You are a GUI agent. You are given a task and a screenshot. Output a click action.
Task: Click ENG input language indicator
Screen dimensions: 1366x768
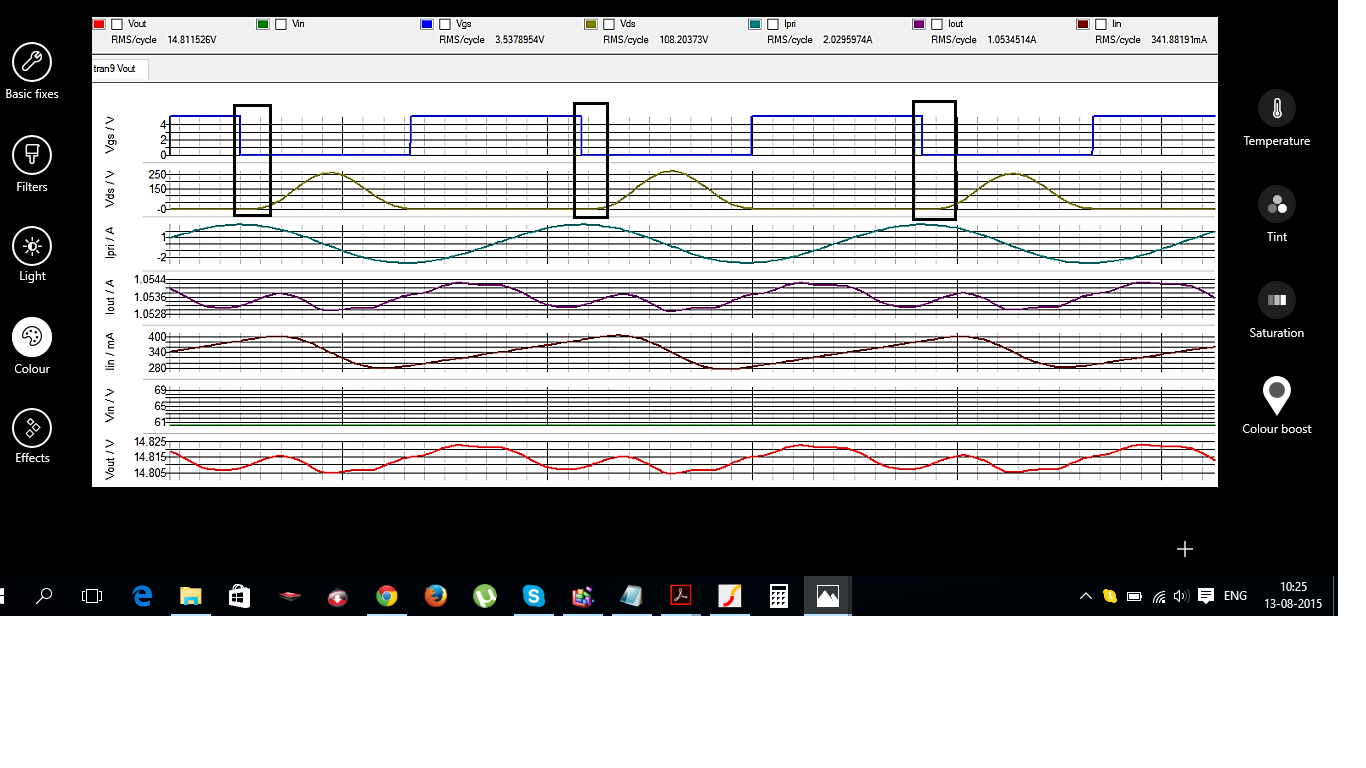pyautogui.click(x=1235, y=596)
